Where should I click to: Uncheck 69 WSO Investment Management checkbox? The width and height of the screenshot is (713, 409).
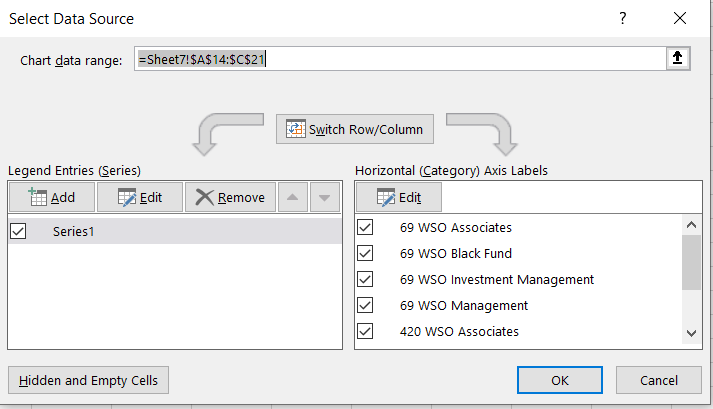[365, 279]
